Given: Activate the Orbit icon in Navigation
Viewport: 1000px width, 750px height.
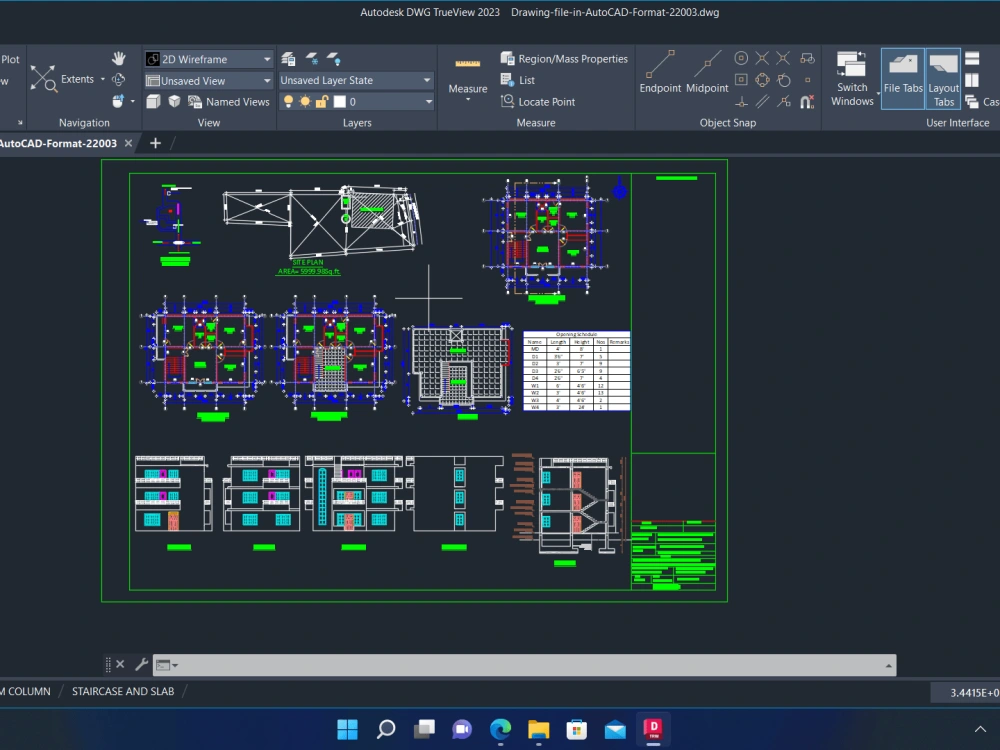Looking at the screenshot, I should (117, 80).
